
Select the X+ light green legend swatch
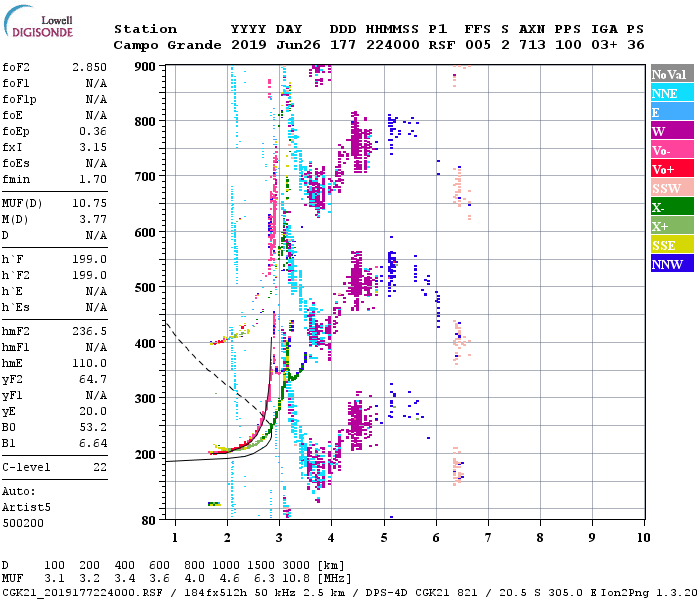[x=672, y=225]
